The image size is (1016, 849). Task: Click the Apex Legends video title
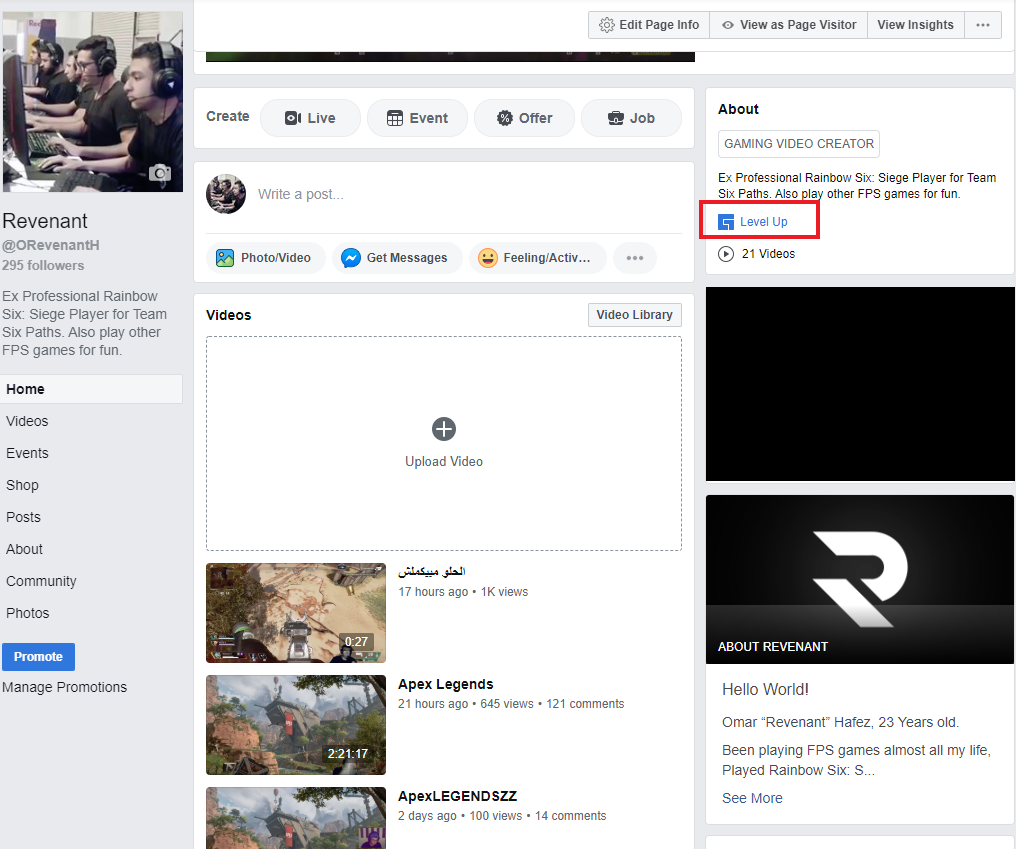(446, 684)
